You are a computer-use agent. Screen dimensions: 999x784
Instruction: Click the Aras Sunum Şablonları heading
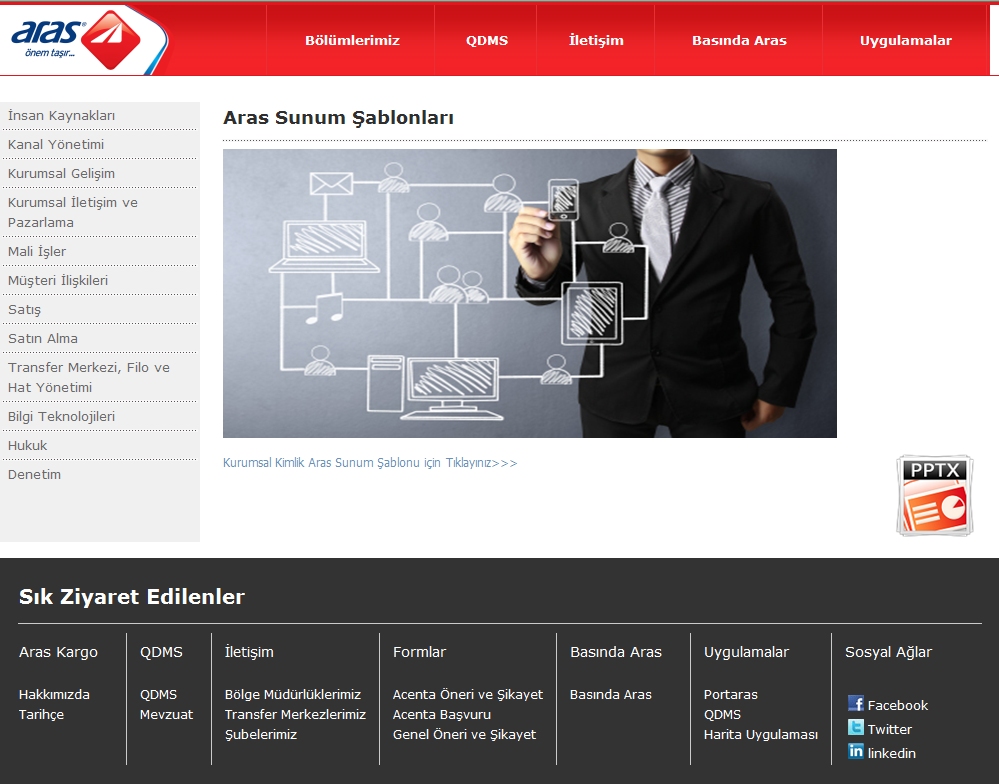[x=338, y=118]
